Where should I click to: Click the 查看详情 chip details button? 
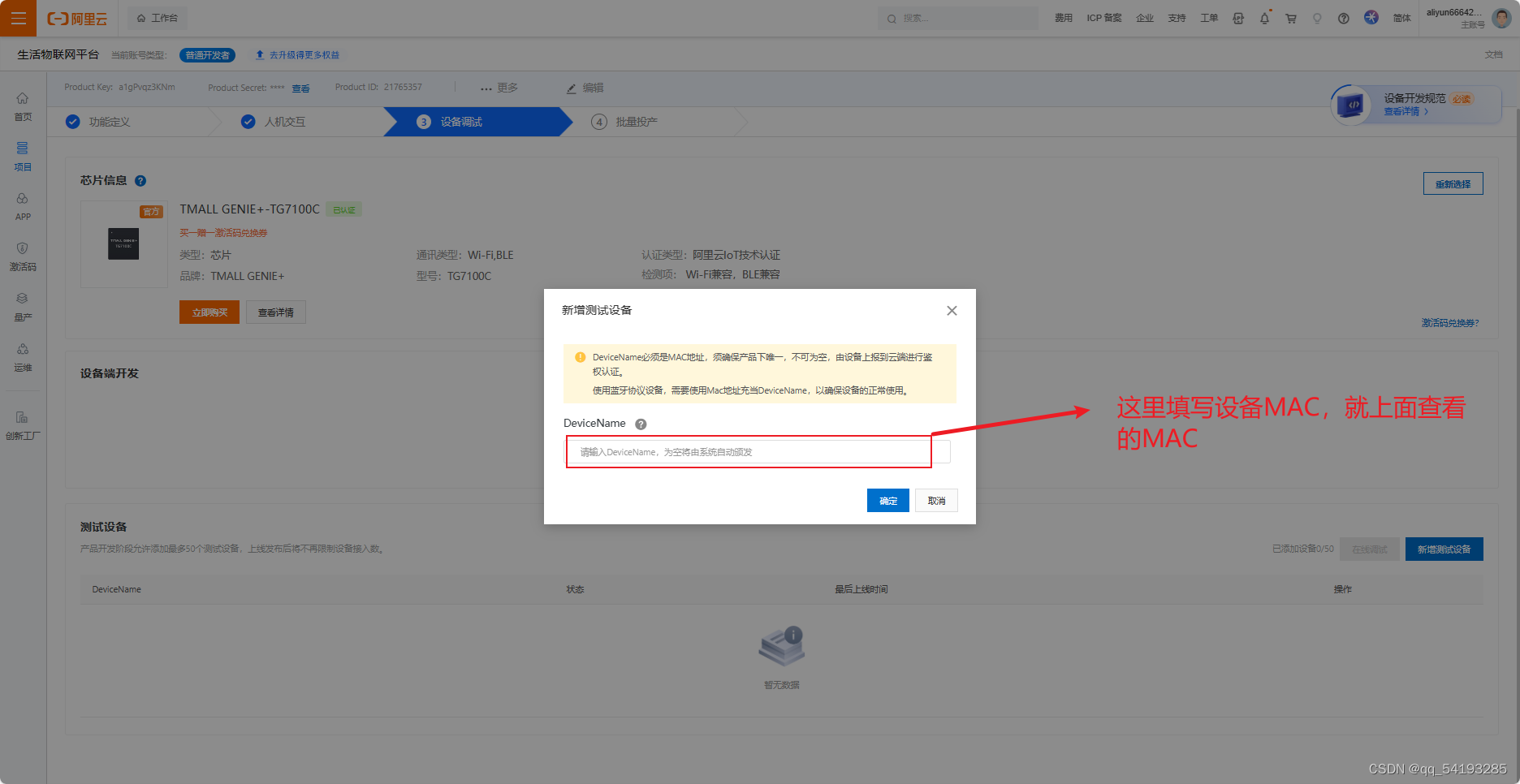click(x=276, y=312)
